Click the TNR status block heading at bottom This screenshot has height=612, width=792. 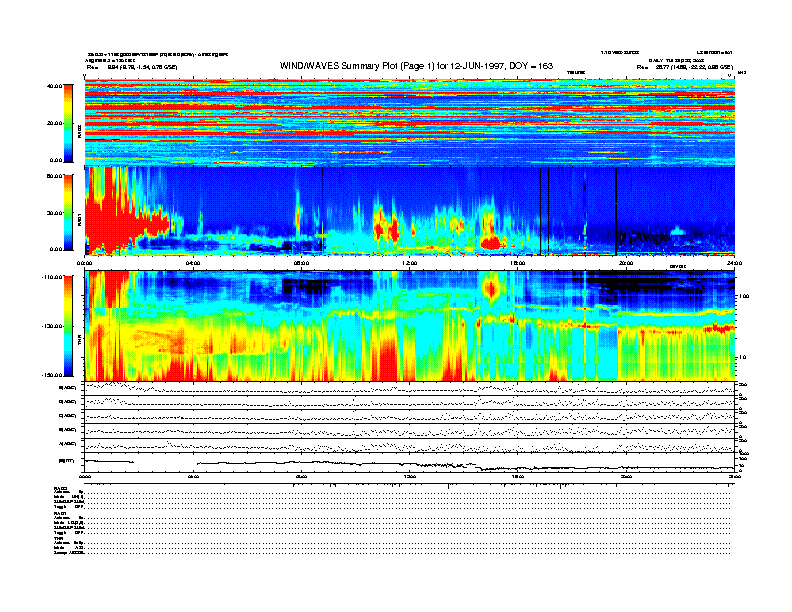[x=58, y=538]
